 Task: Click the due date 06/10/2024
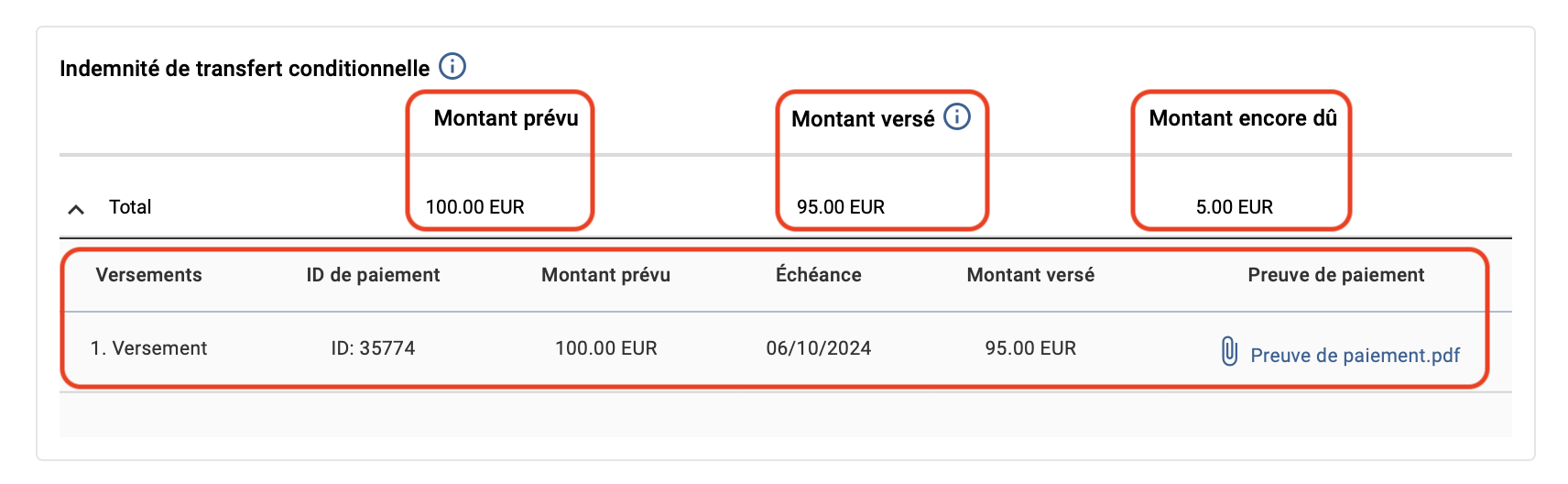(x=819, y=348)
